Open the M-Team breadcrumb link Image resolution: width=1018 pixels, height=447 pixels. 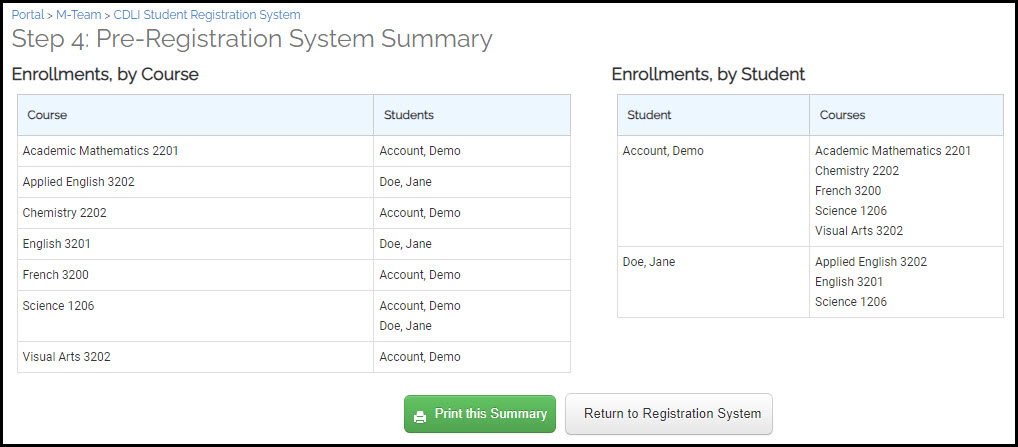78,14
